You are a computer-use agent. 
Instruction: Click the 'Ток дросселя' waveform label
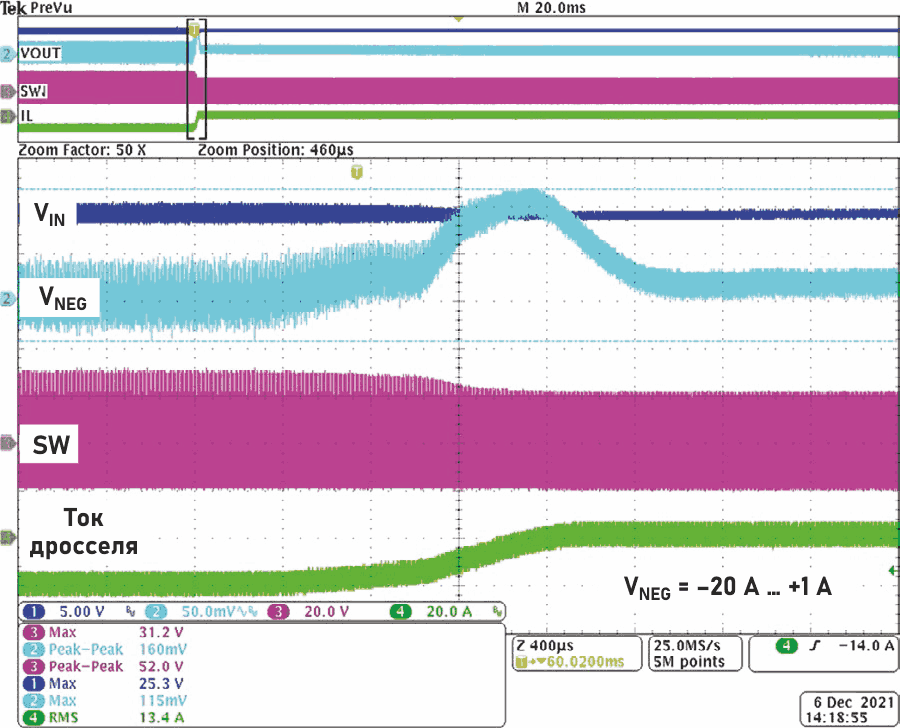[x=83, y=531]
